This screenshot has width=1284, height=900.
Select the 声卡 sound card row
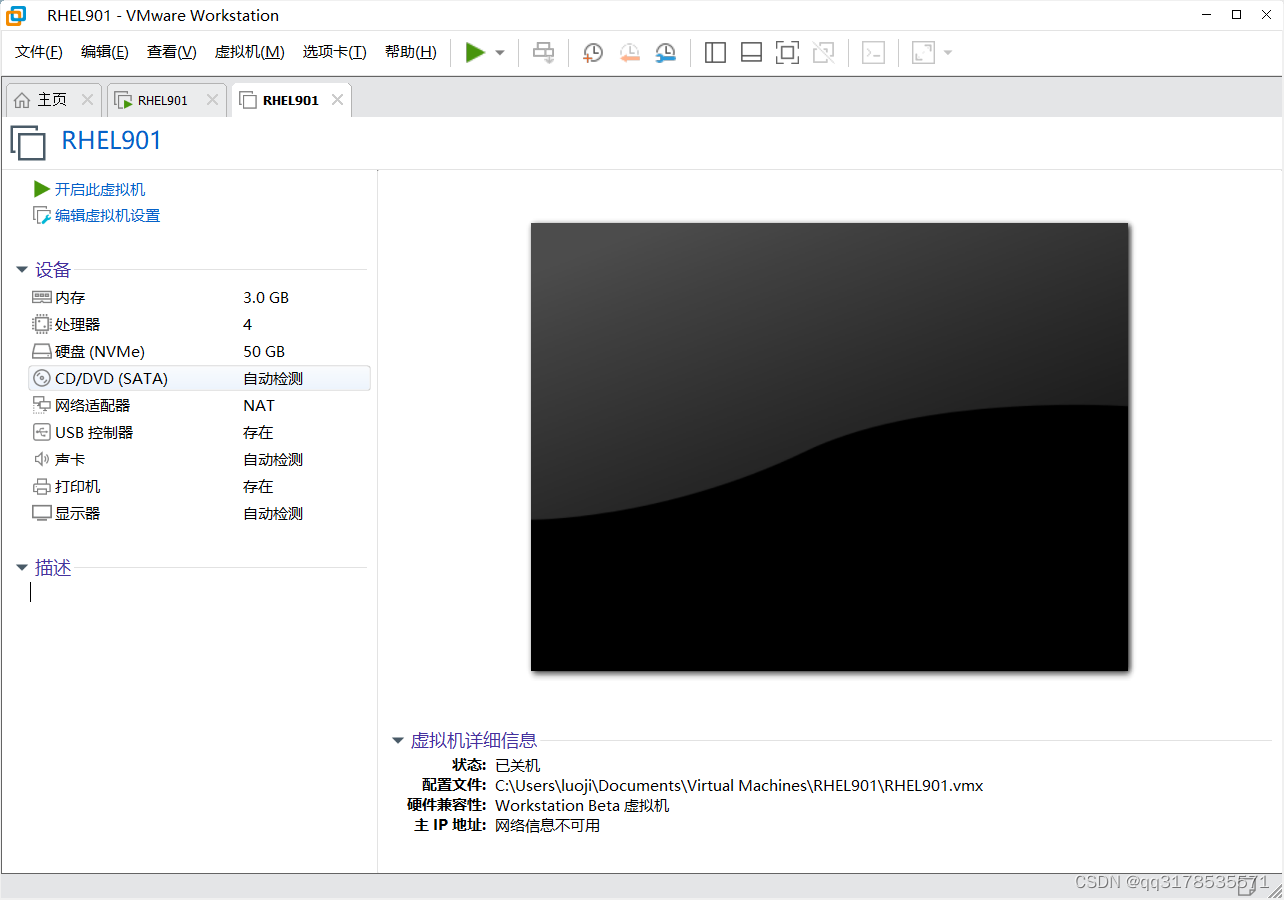pyautogui.click(x=200, y=459)
